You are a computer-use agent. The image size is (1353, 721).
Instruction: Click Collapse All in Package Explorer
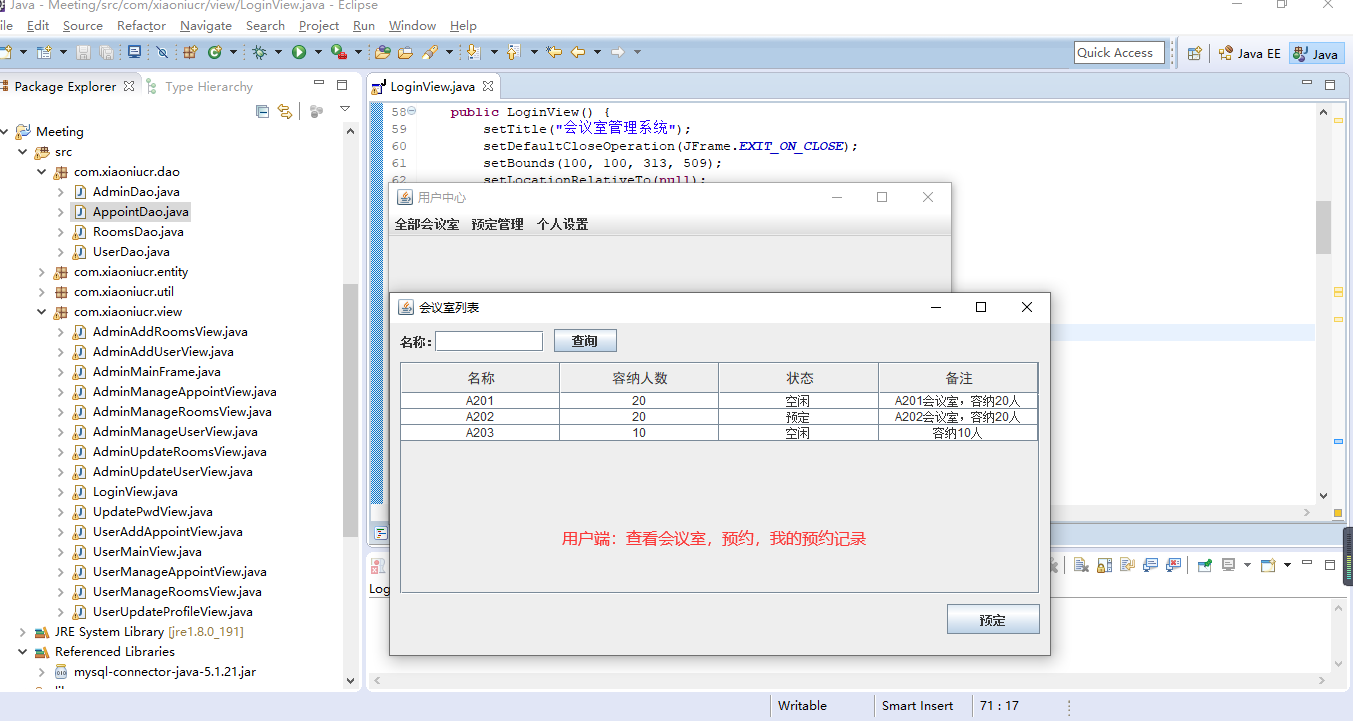point(263,111)
